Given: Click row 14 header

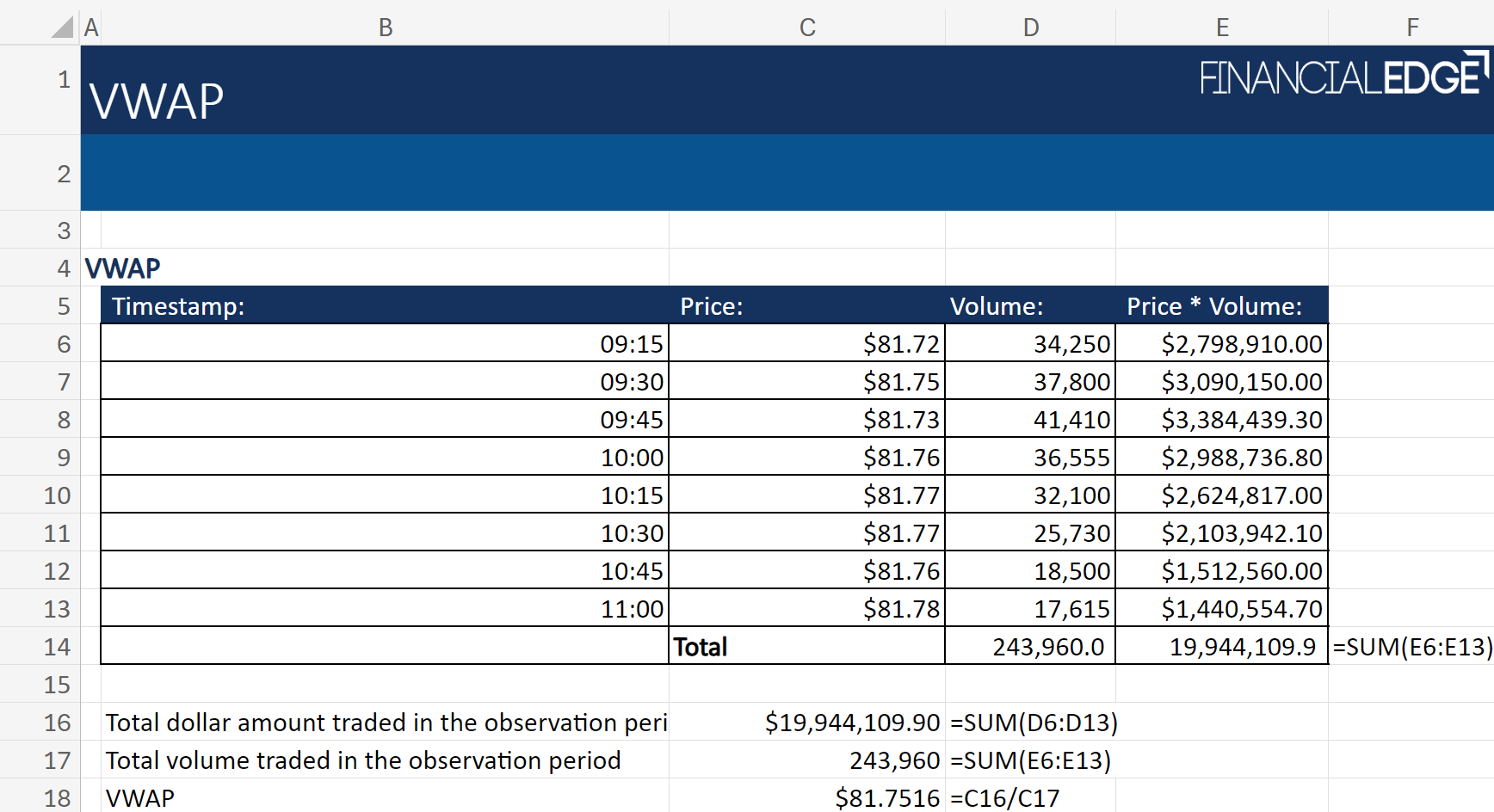Looking at the screenshot, I should click(57, 647).
